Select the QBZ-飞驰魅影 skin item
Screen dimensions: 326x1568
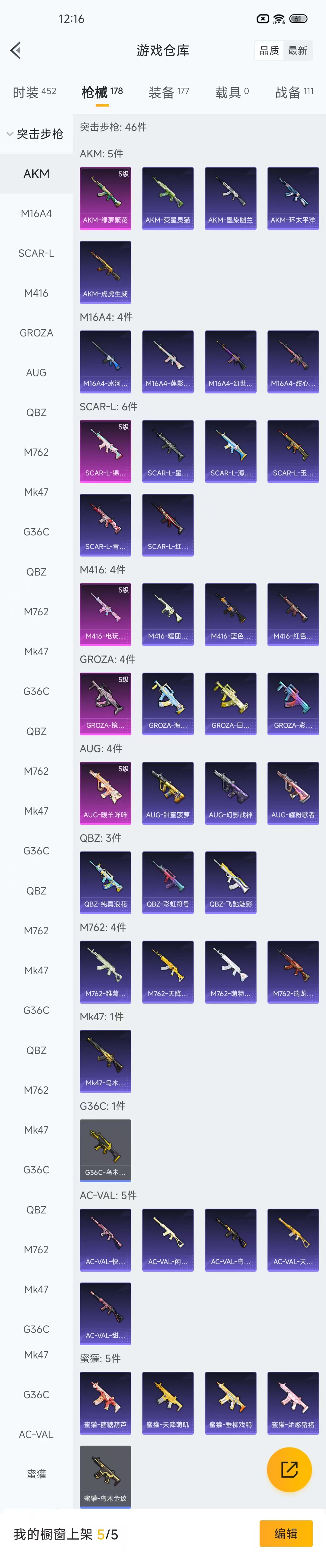(x=230, y=882)
